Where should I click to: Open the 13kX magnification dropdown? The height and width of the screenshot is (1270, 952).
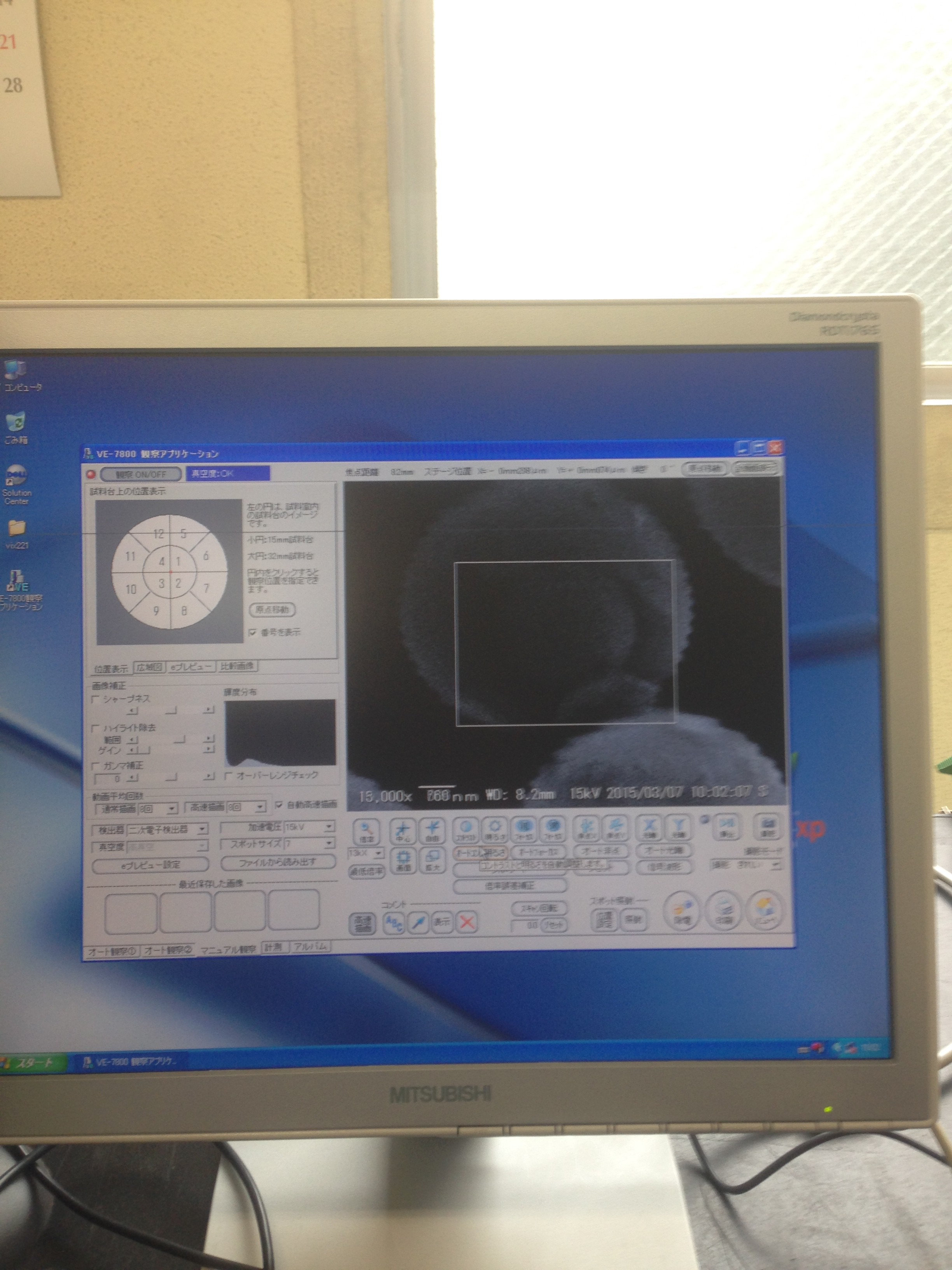(x=378, y=854)
